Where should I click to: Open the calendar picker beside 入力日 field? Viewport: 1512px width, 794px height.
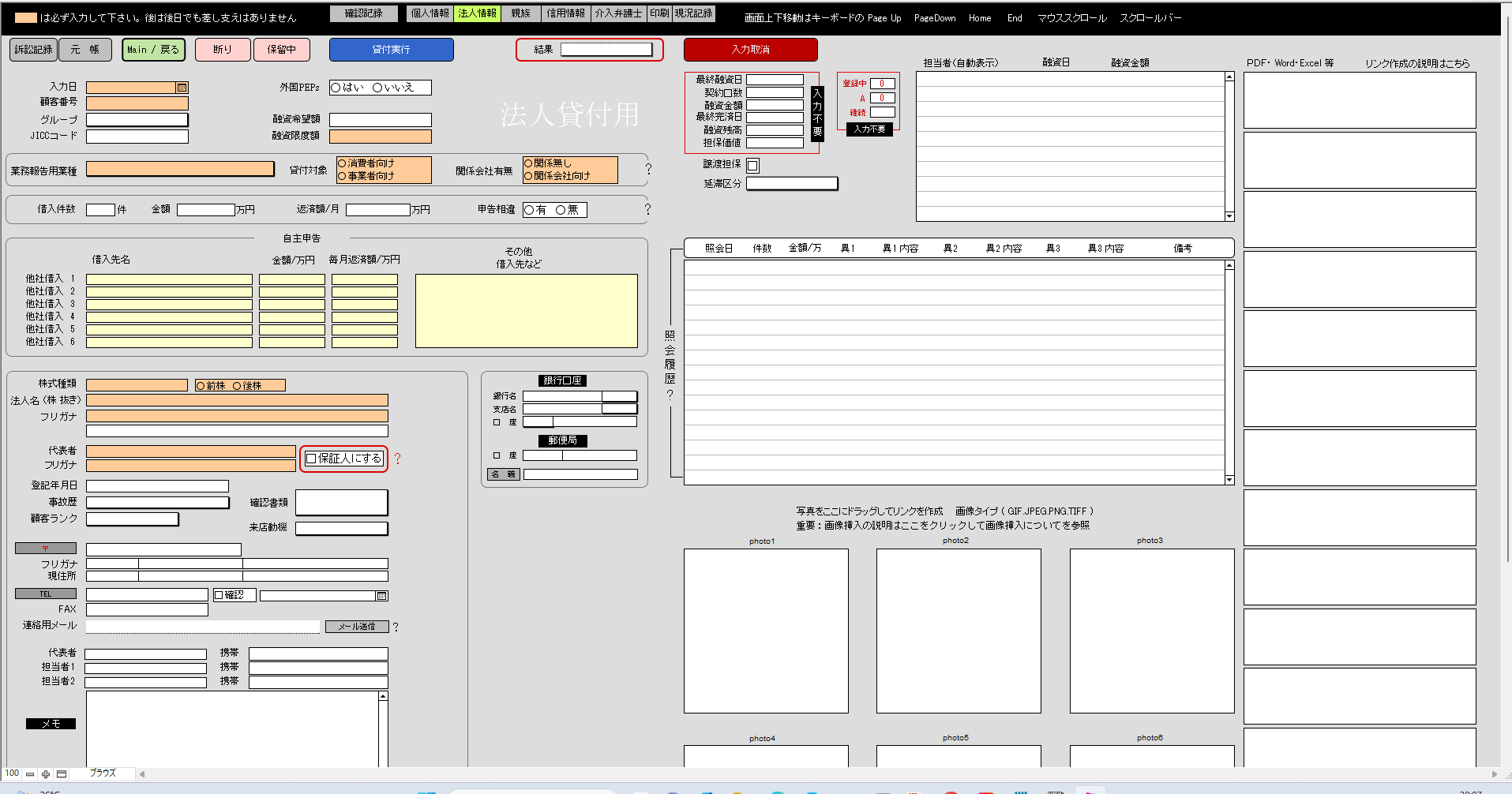[182, 88]
